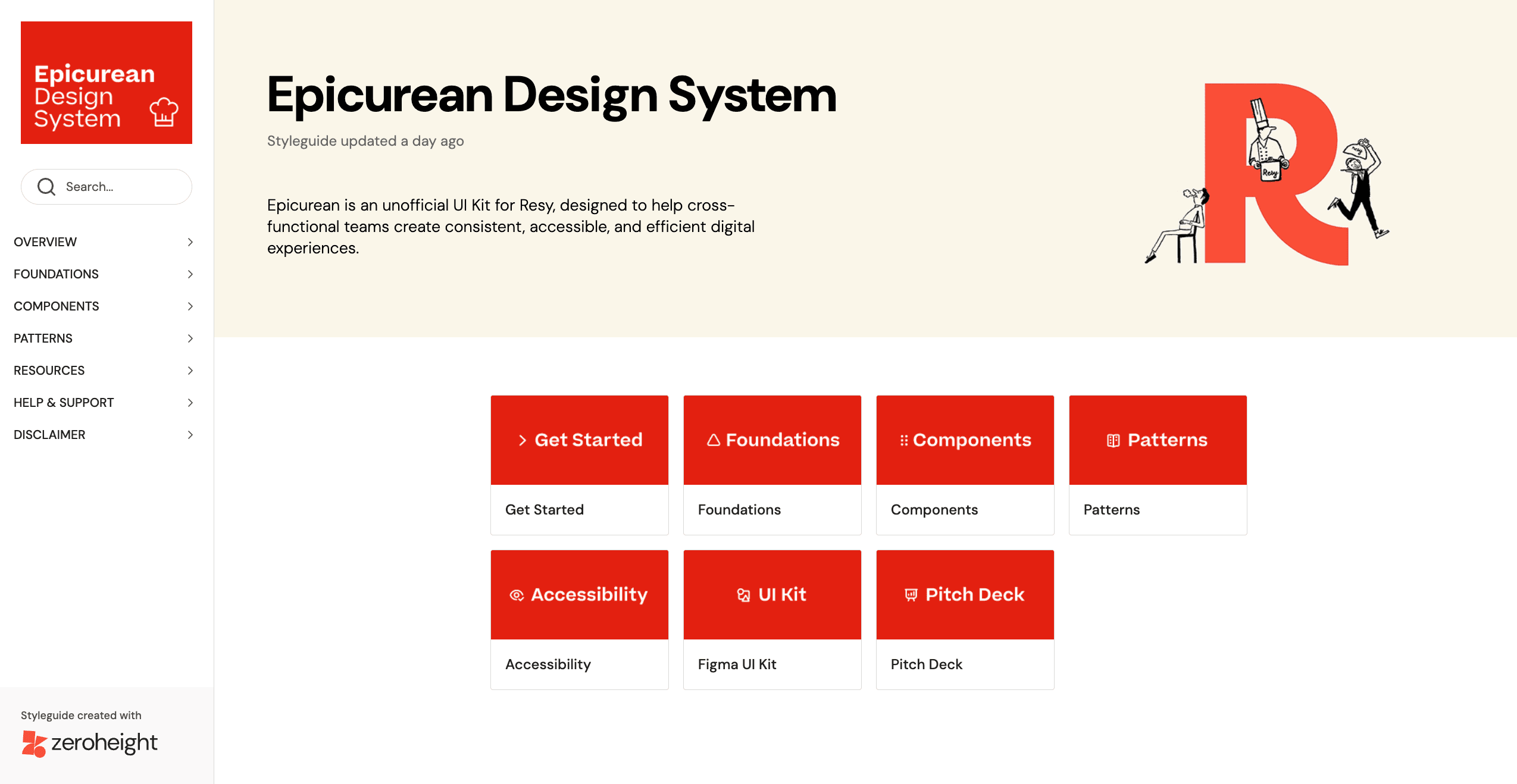Click the book icon on Patterns tile
The width and height of the screenshot is (1517, 784).
tap(1113, 440)
